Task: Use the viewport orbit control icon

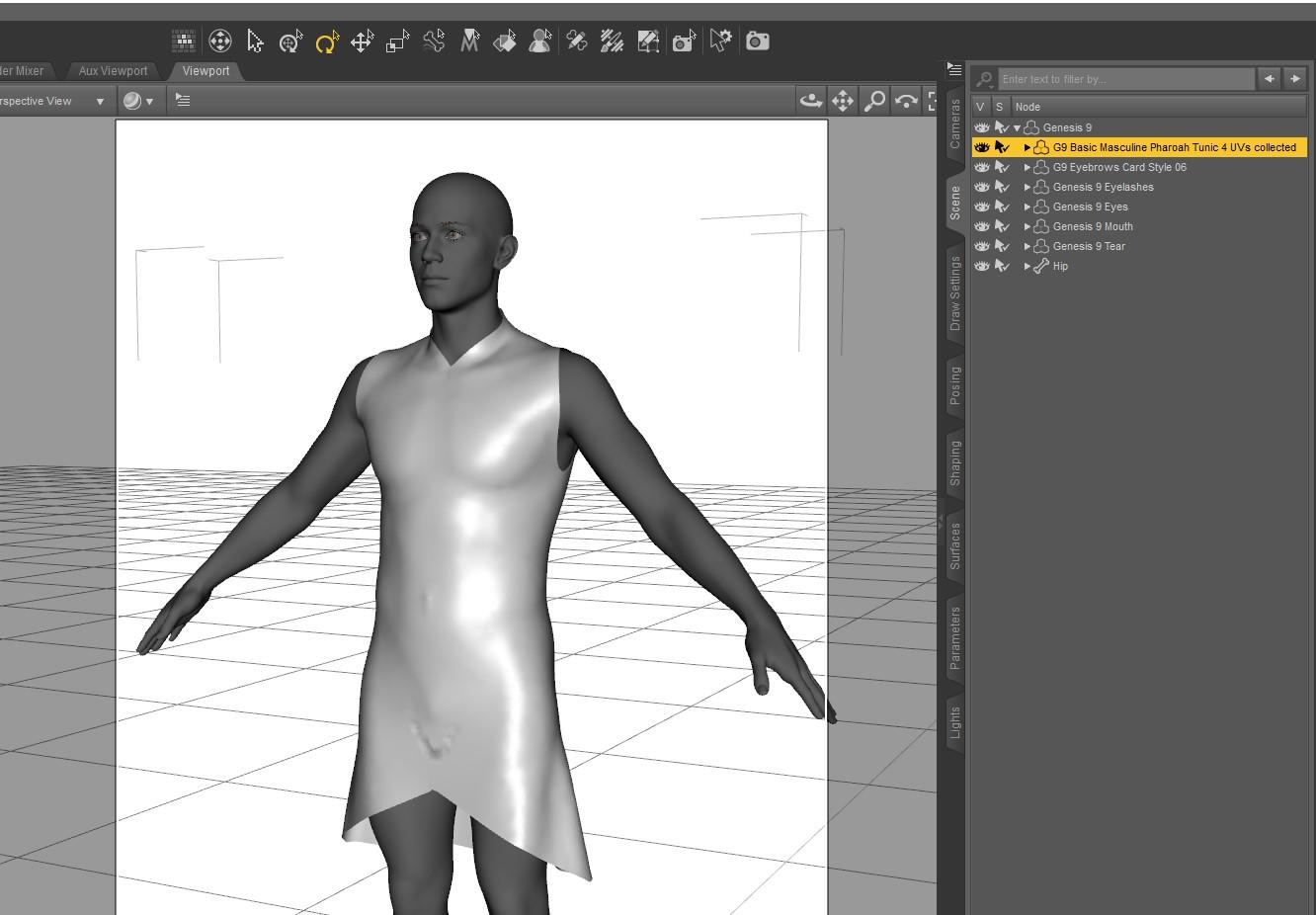Action: click(x=810, y=101)
